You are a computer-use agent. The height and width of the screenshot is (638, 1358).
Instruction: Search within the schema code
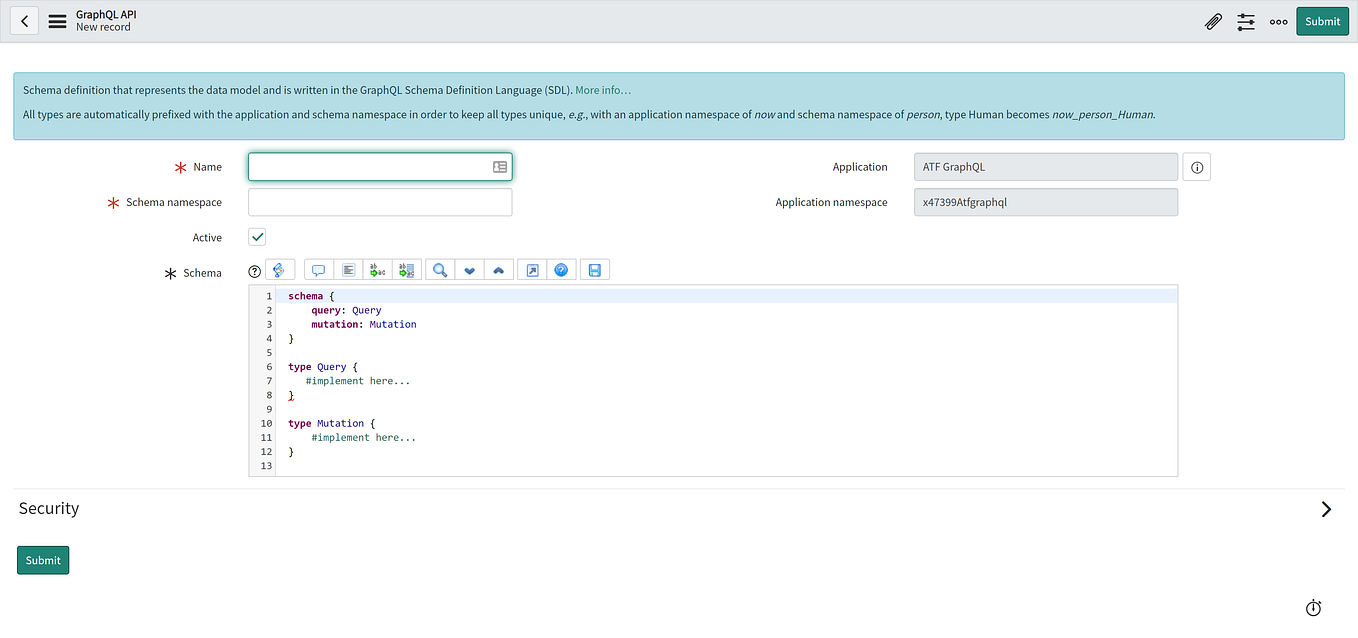point(439,269)
